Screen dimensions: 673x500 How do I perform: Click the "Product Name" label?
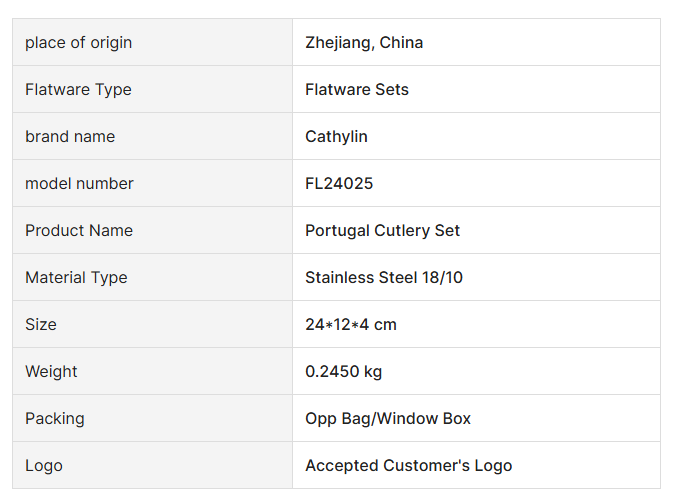(79, 230)
